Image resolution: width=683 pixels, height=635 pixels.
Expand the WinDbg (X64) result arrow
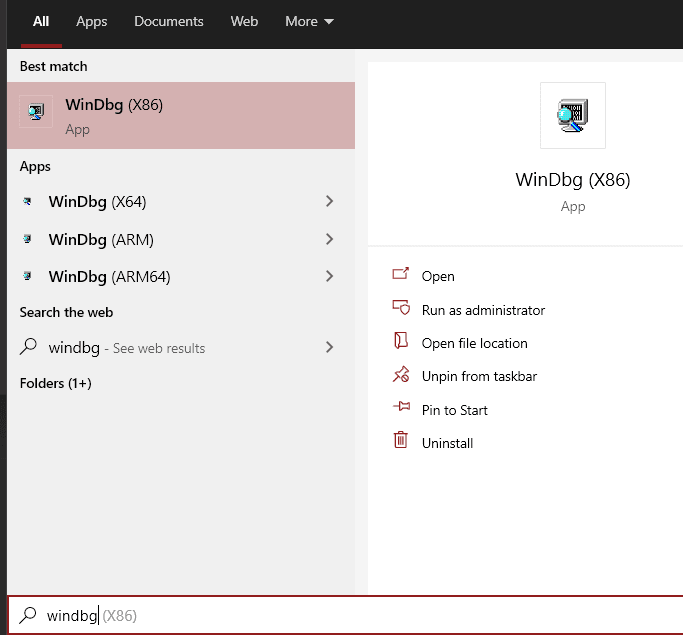pyautogui.click(x=329, y=201)
